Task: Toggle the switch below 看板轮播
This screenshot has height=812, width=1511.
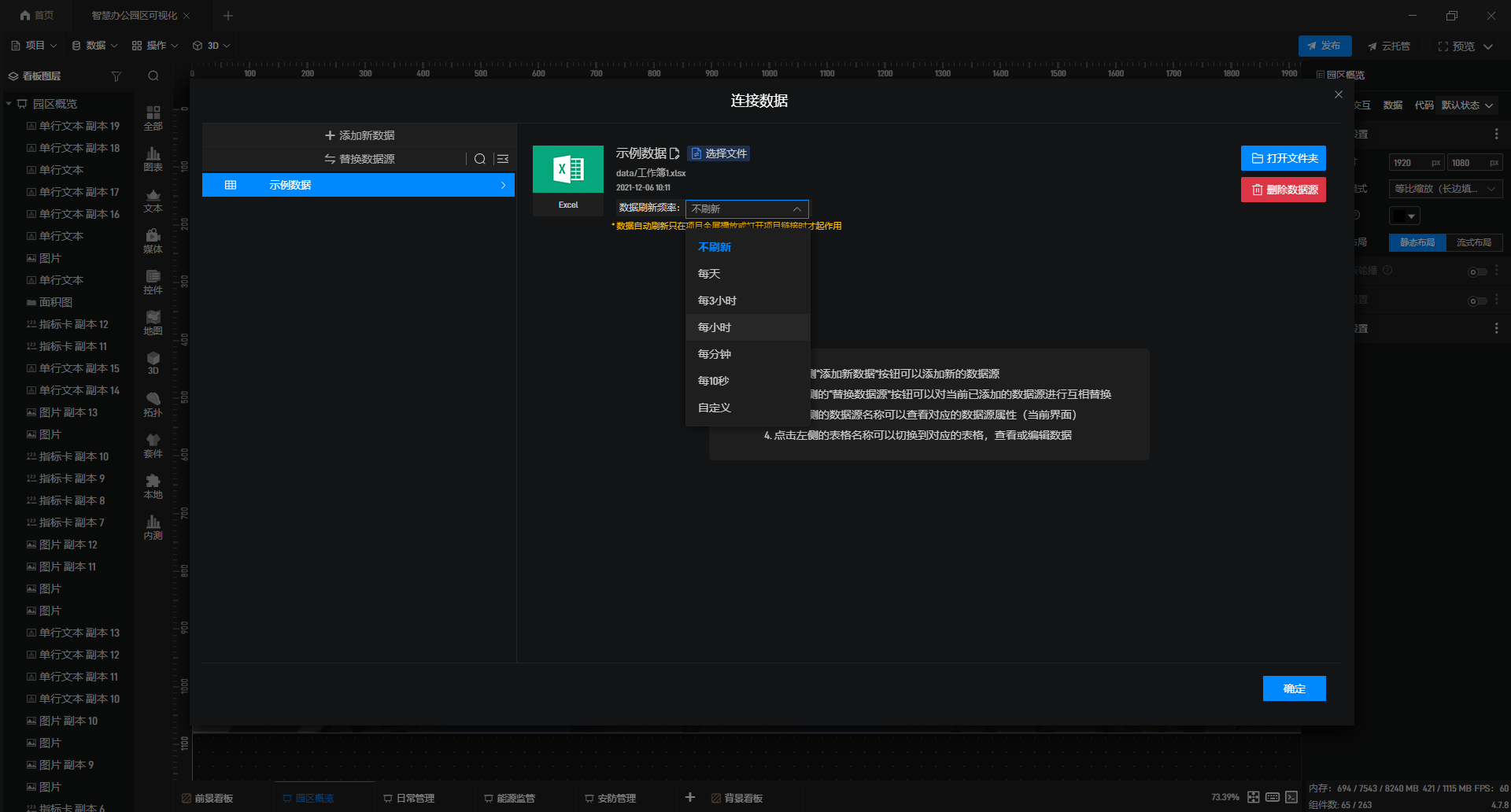Action: 1477,301
